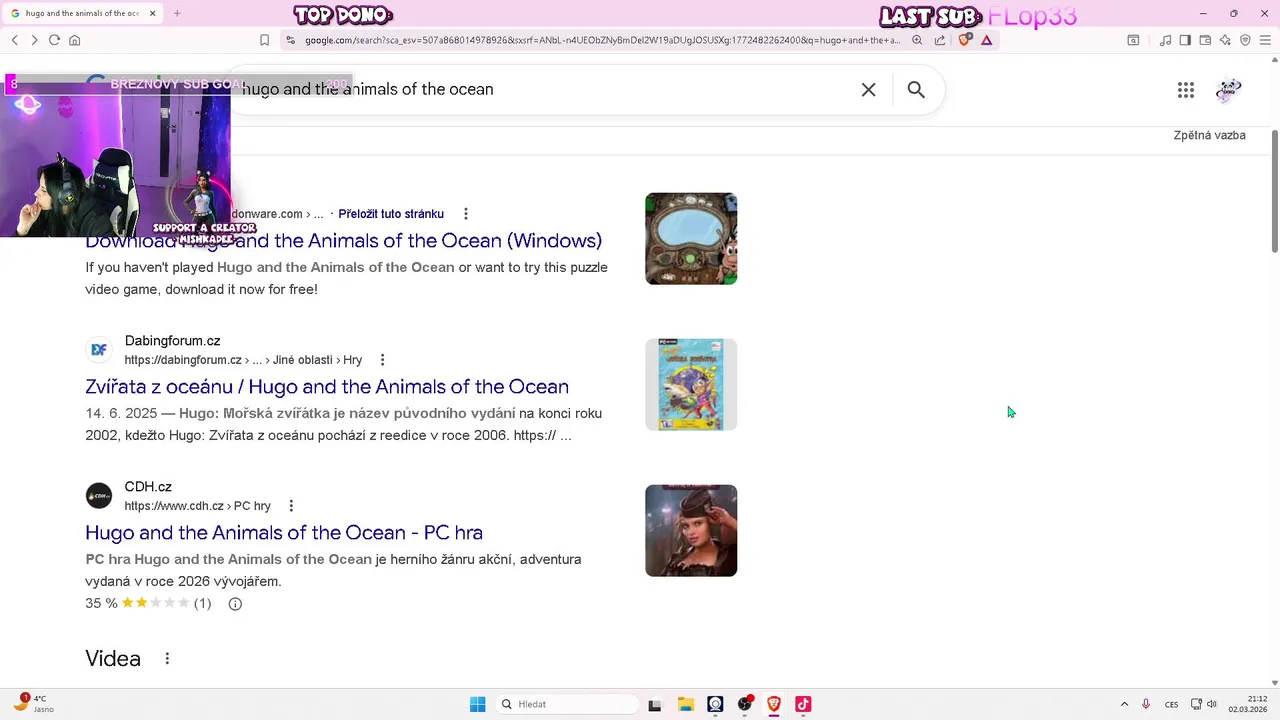Open the Brave VPN shield icon
Viewport: 1280px width, 720px height.
(1245, 40)
